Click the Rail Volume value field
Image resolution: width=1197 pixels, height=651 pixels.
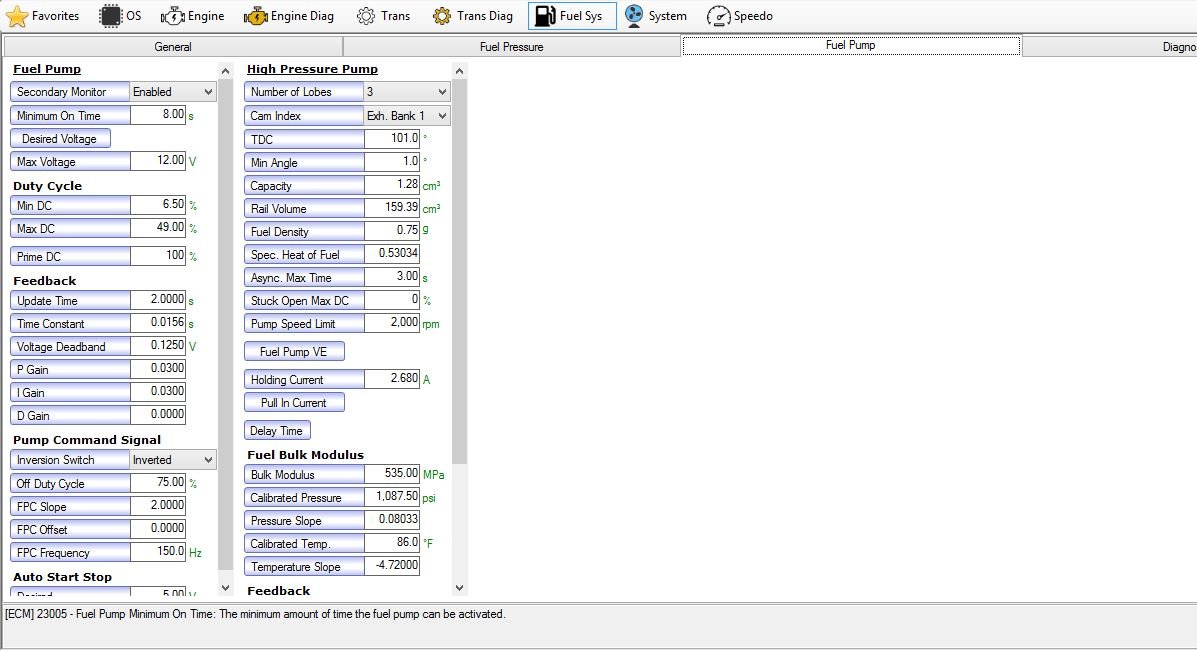point(392,208)
